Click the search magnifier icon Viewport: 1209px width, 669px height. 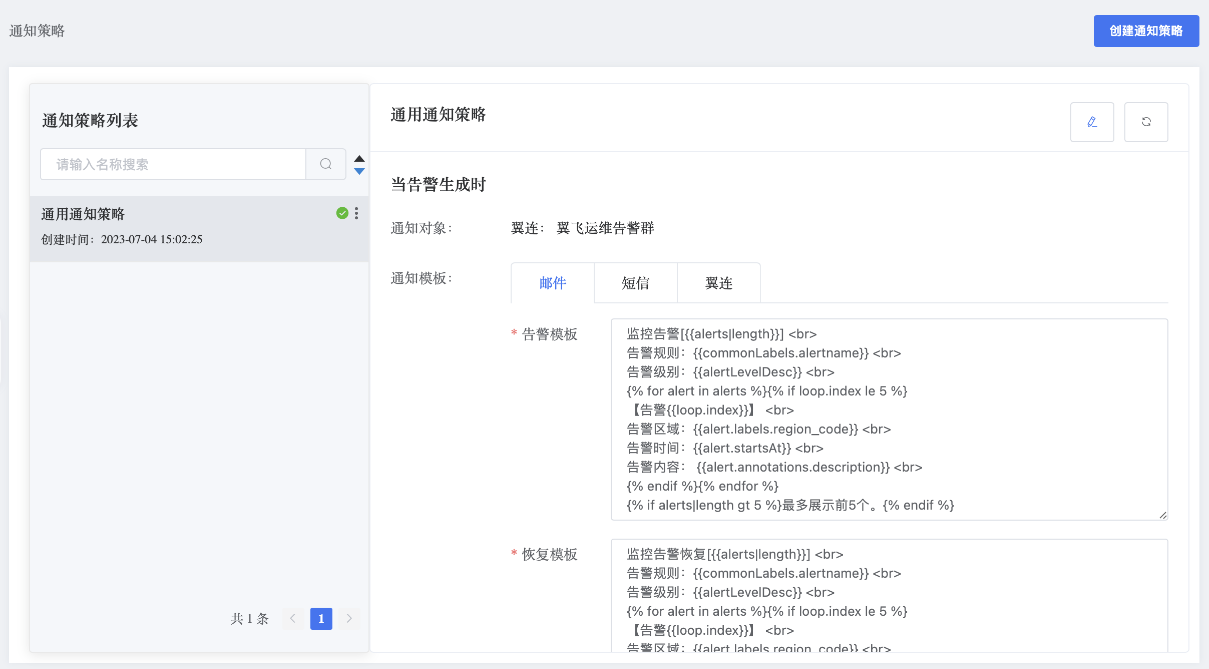(326, 164)
